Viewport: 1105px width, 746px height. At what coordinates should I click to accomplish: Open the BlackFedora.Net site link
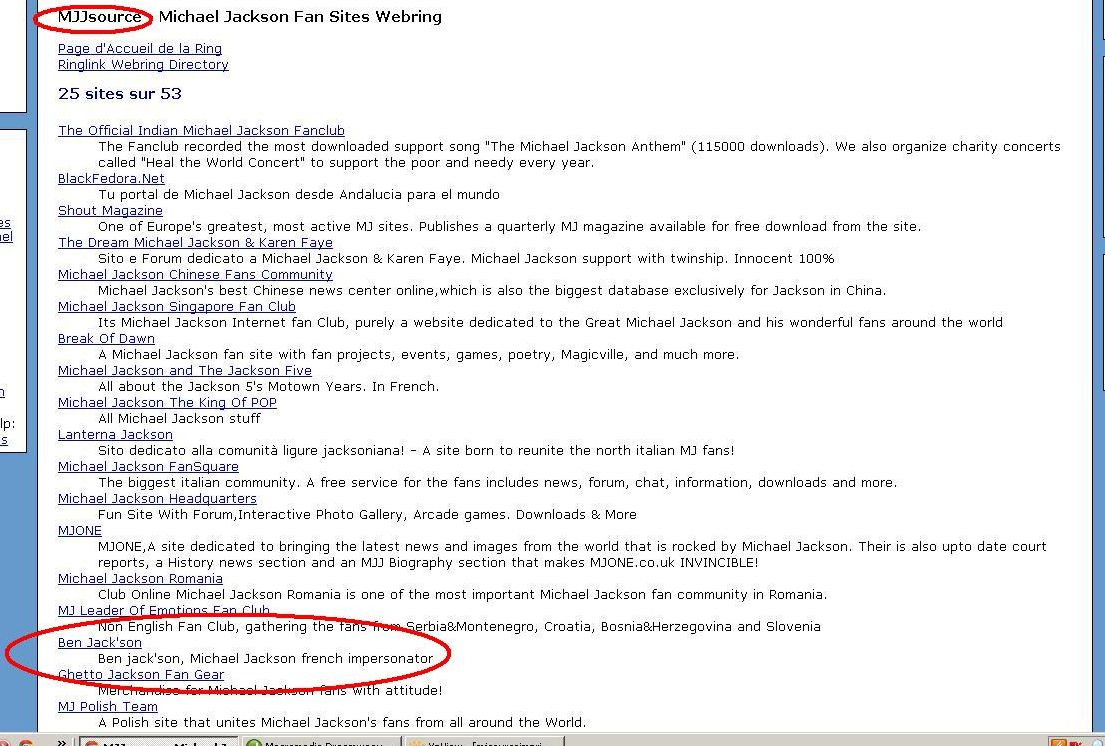pos(111,179)
